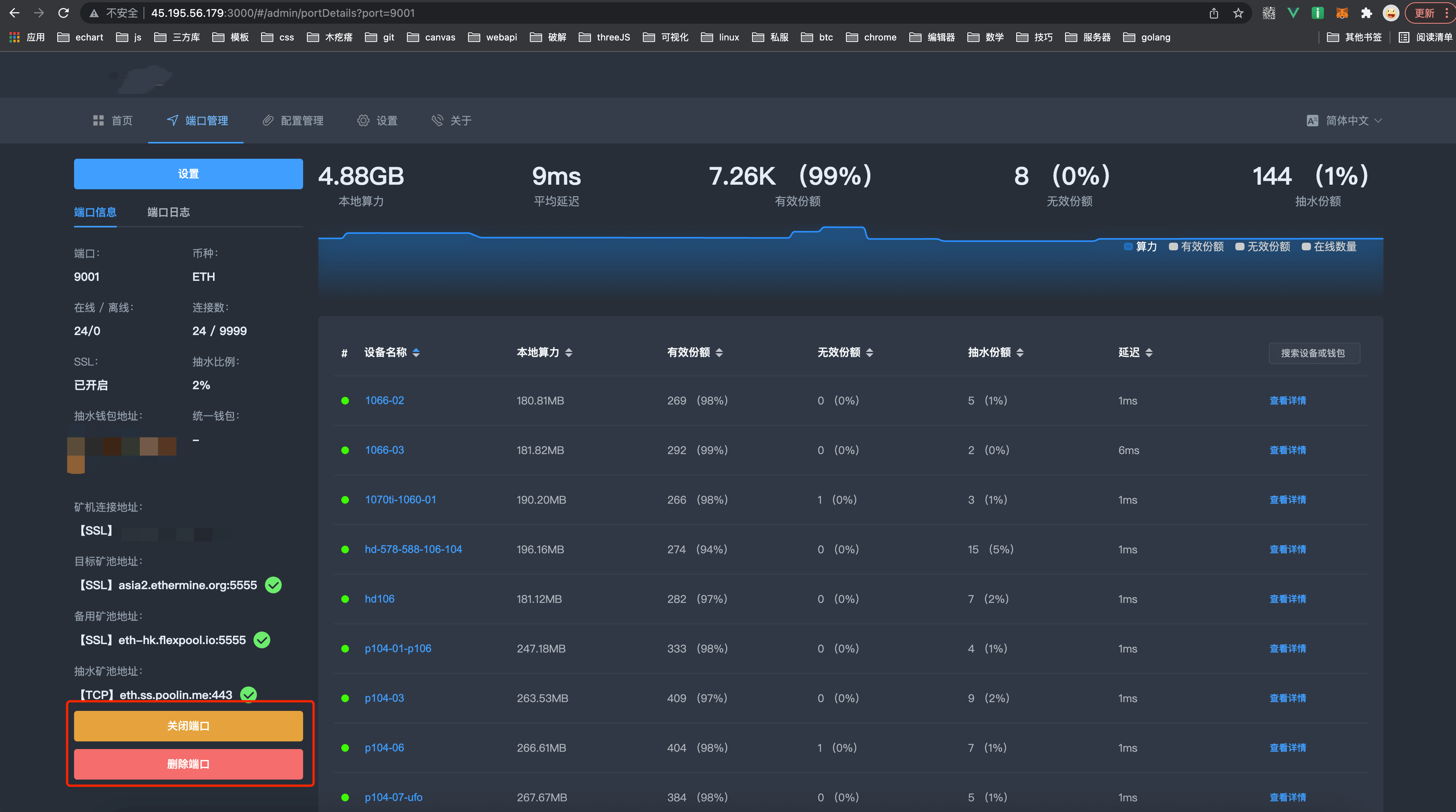Click the browser reload icon

[x=63, y=13]
